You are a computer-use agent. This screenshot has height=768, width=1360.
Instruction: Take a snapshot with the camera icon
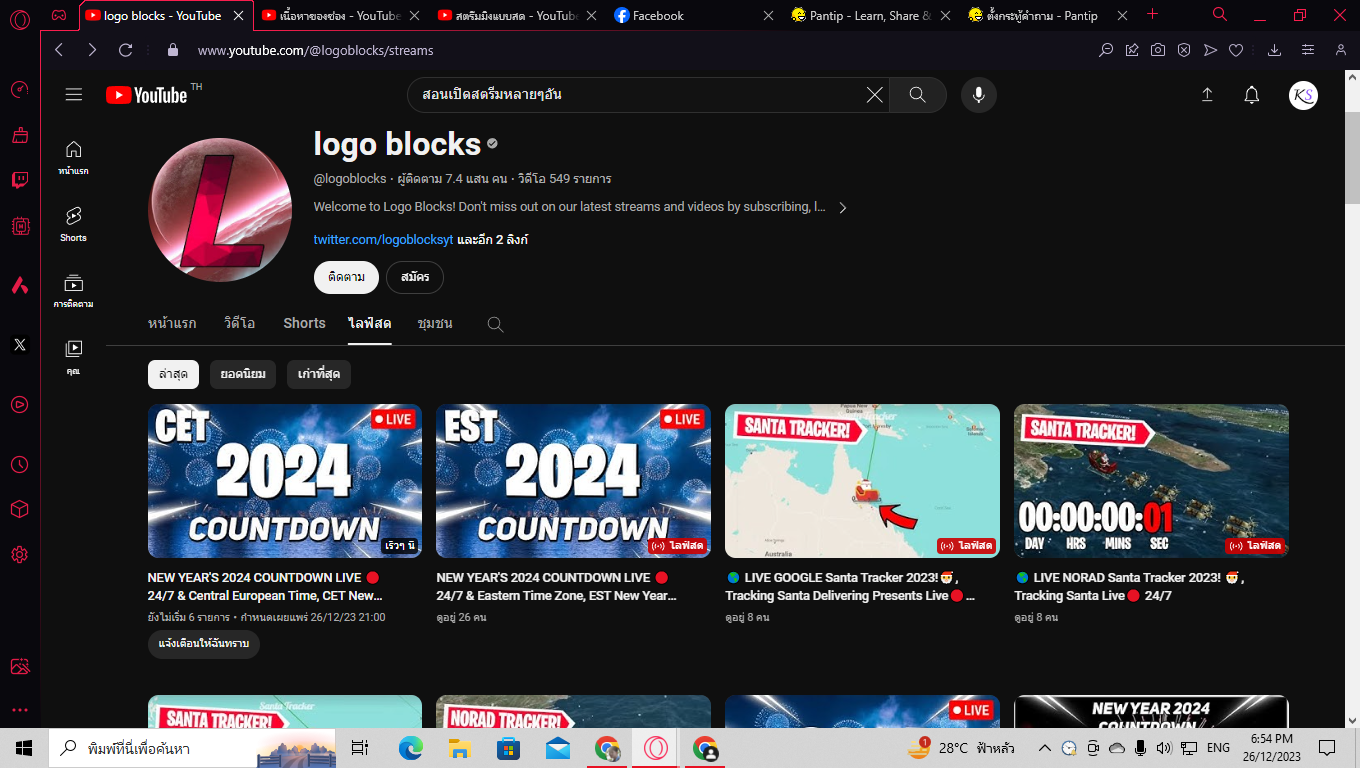tap(1158, 50)
